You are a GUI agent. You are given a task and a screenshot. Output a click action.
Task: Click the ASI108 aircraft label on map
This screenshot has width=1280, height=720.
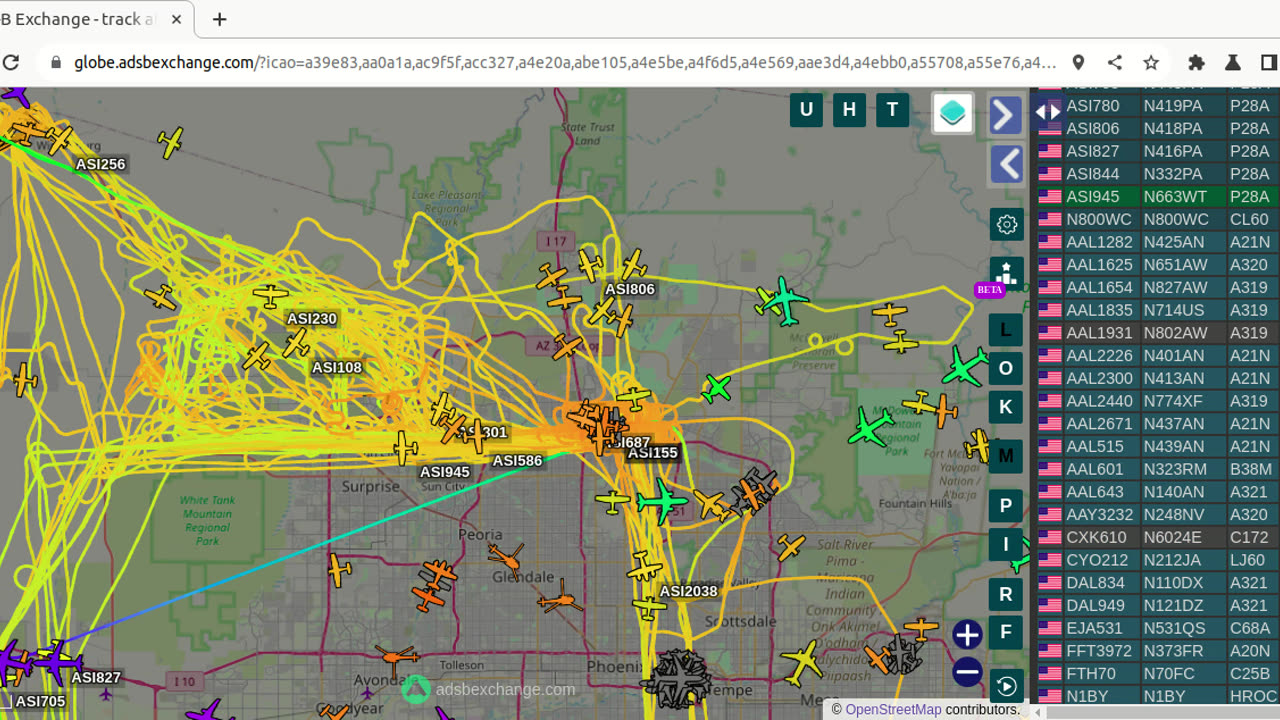click(x=337, y=368)
